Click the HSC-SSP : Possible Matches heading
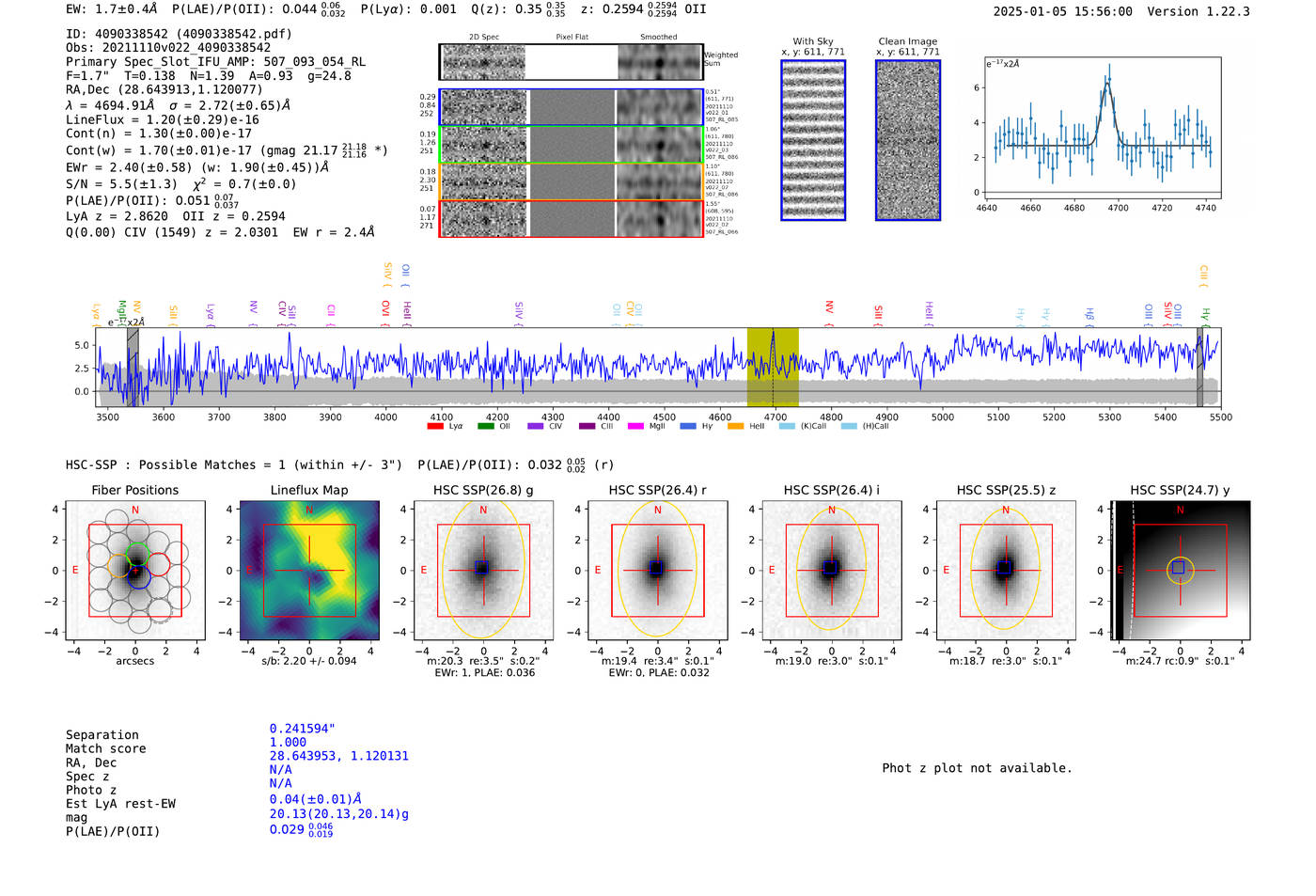The height and width of the screenshot is (896, 1316). pos(234,464)
